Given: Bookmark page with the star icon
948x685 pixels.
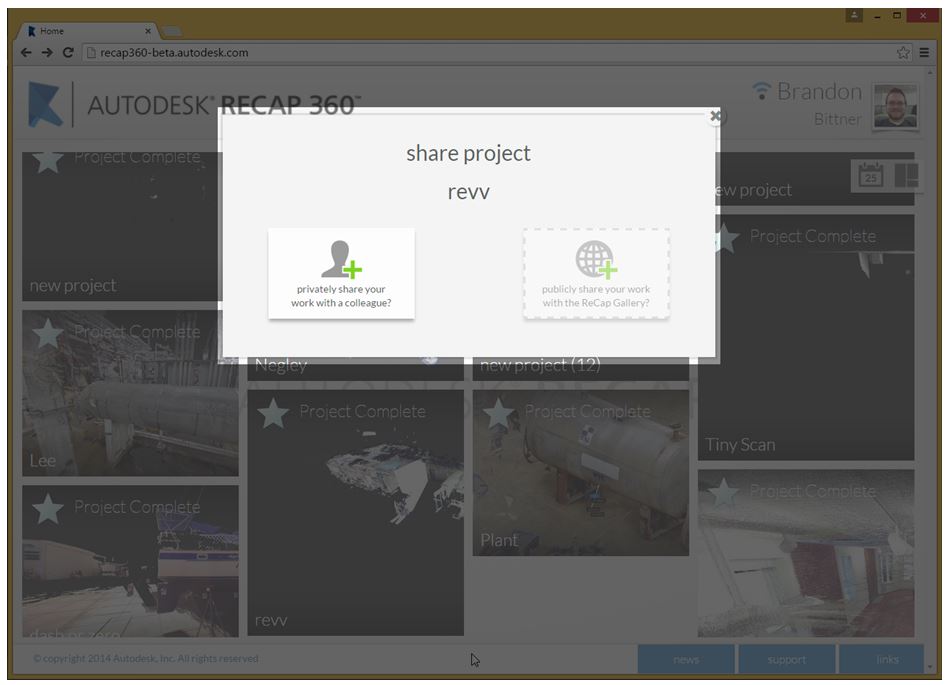Looking at the screenshot, I should 903,53.
